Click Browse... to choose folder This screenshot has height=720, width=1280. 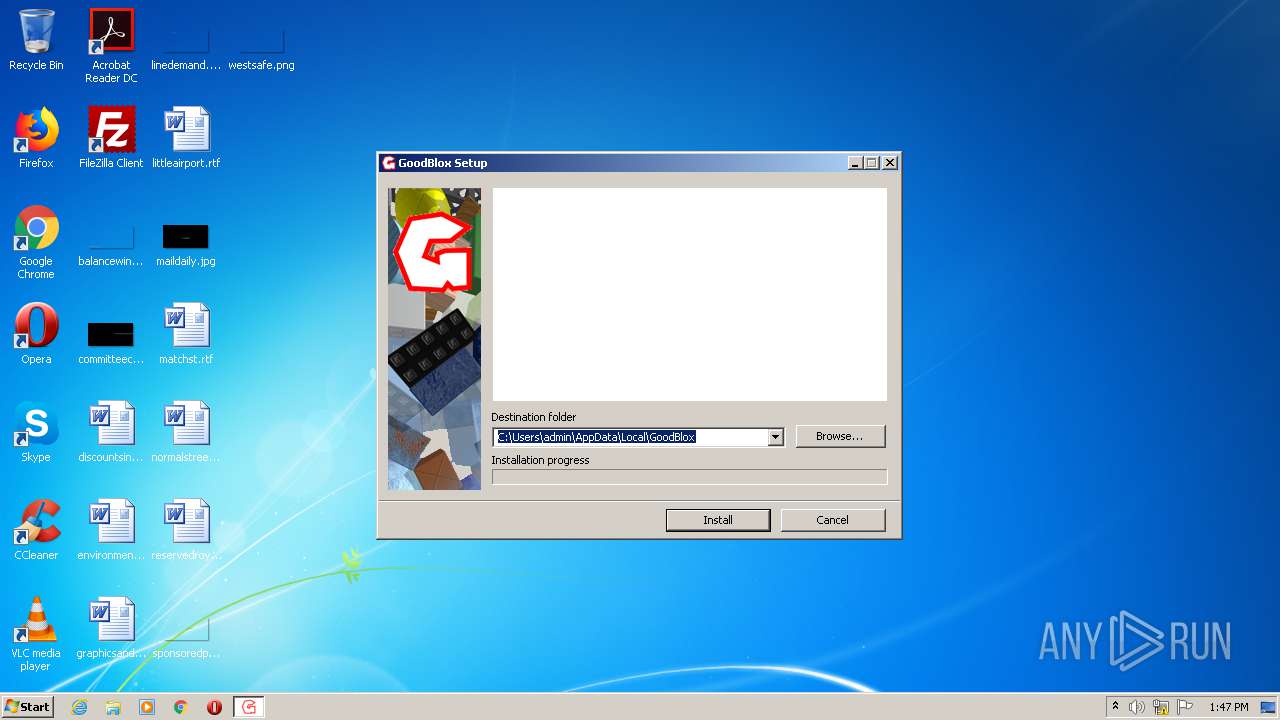click(x=841, y=436)
